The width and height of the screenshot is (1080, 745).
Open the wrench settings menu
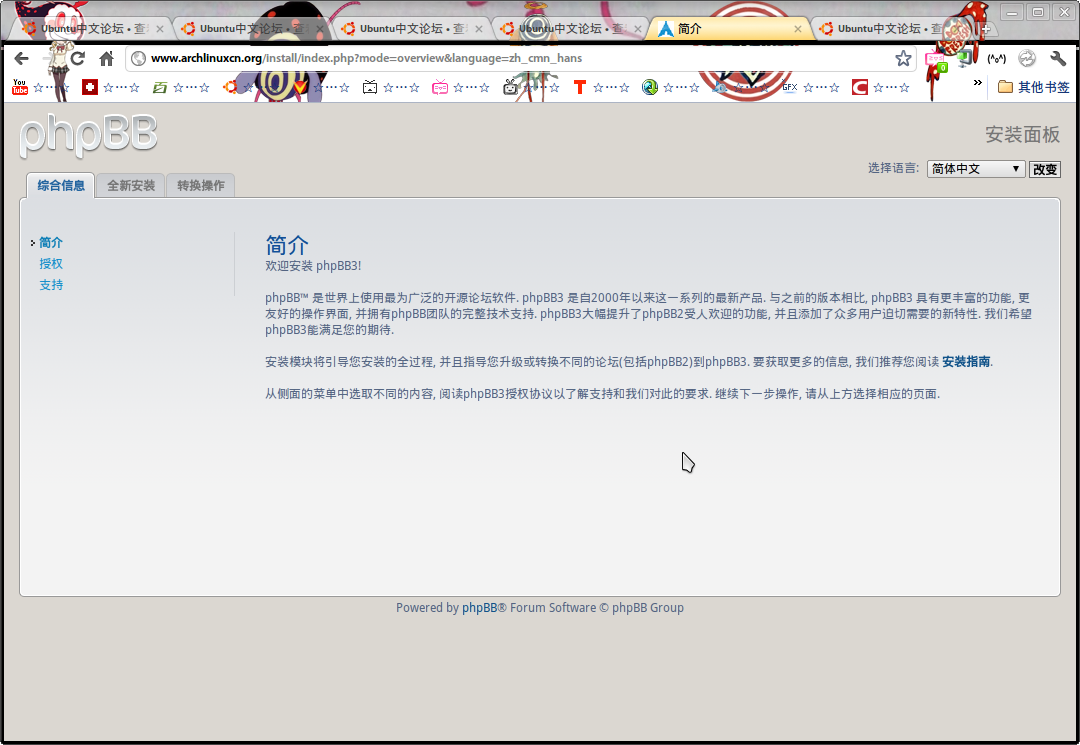(x=1058, y=59)
